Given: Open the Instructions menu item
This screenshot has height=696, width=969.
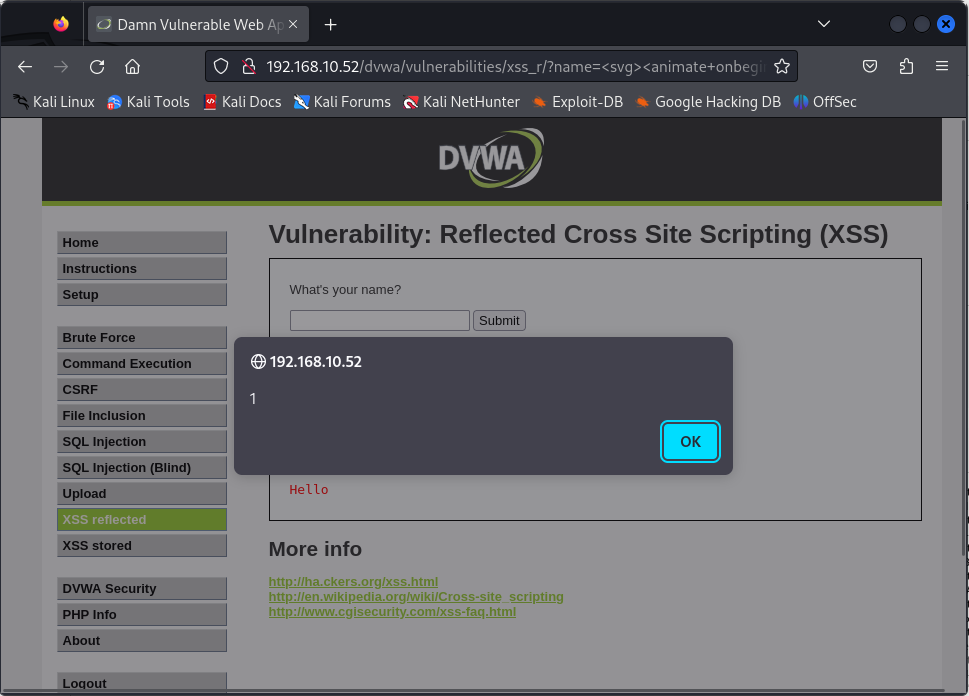Looking at the screenshot, I should tap(142, 268).
